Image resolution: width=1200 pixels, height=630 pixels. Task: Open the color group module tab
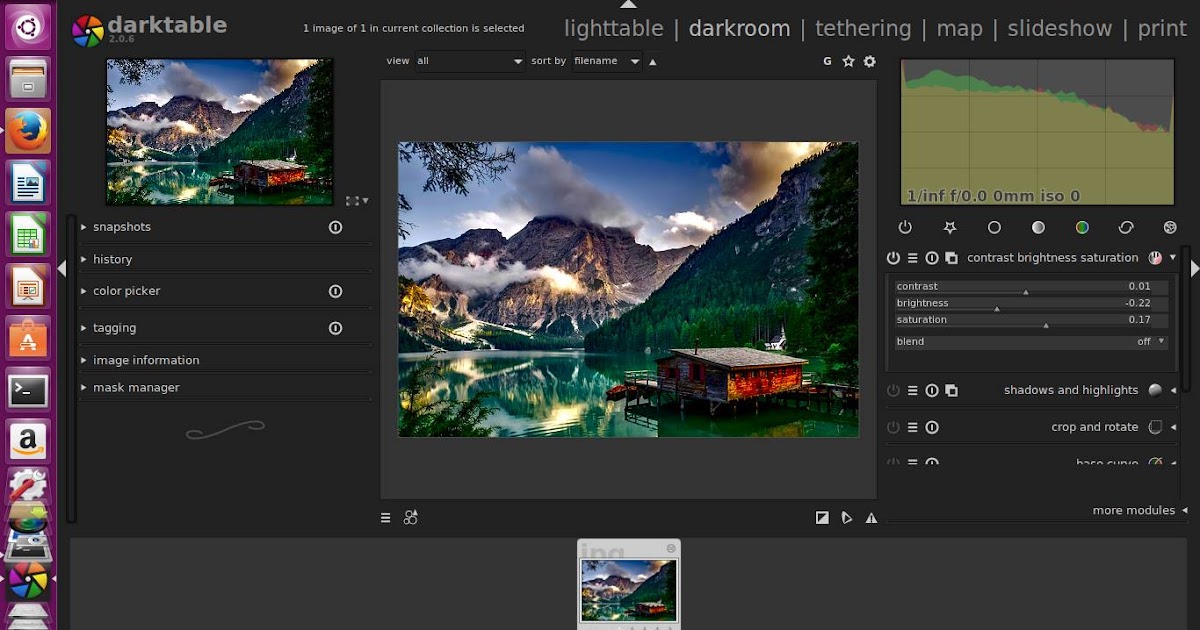click(1082, 228)
